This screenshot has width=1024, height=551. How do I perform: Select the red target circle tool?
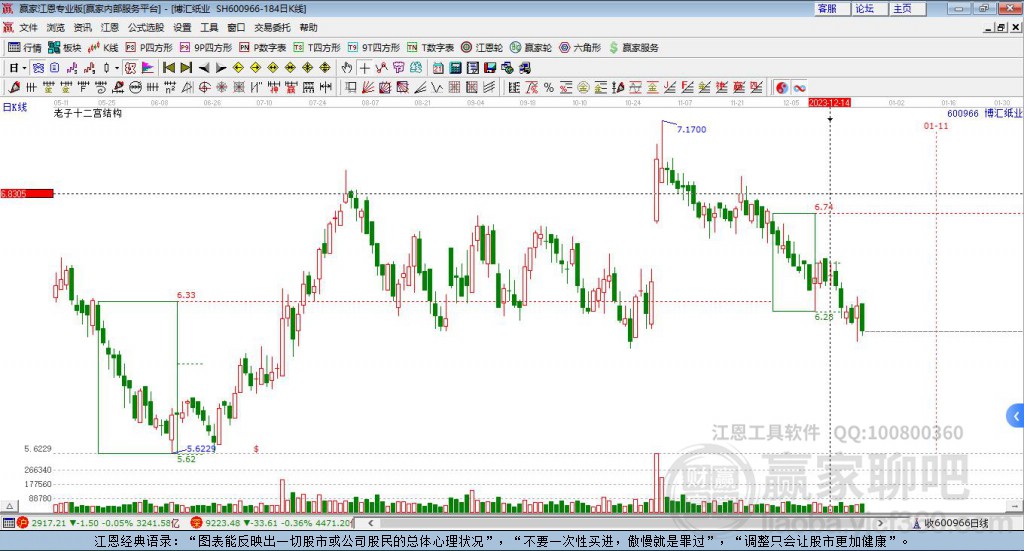coord(204,87)
